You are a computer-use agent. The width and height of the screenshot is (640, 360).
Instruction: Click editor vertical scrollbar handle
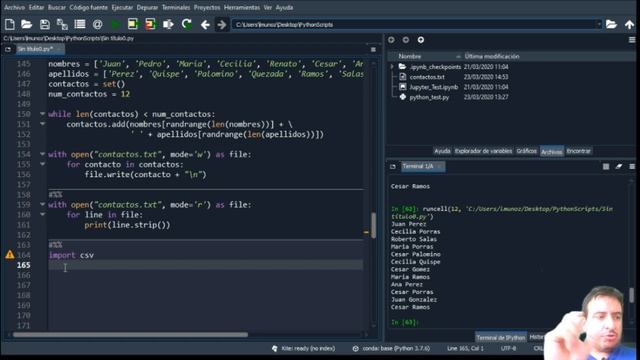pyautogui.click(x=373, y=225)
